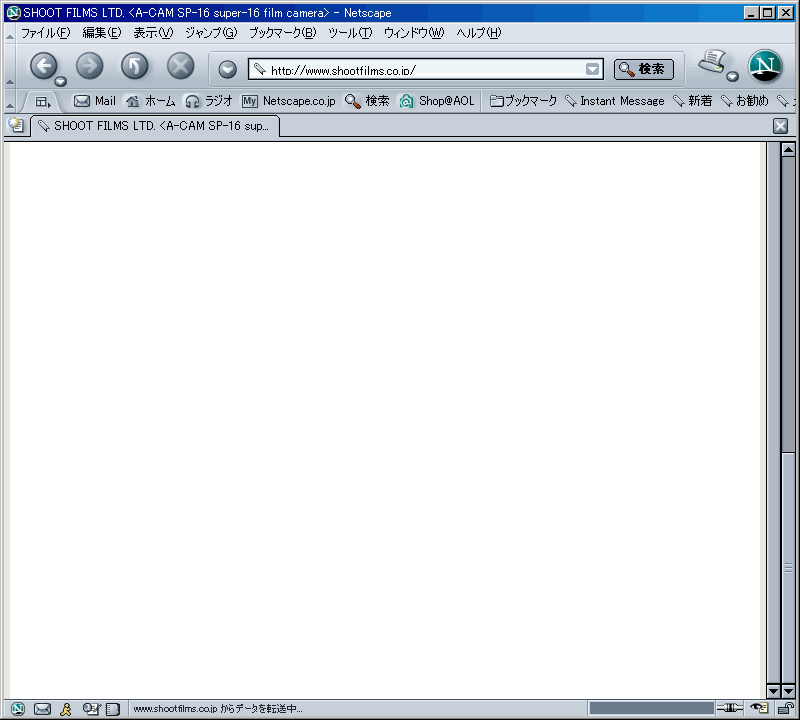This screenshot has height=720, width=800.
Task: Click the popup/cookie eye icon in status bar
Action: pos(759,708)
